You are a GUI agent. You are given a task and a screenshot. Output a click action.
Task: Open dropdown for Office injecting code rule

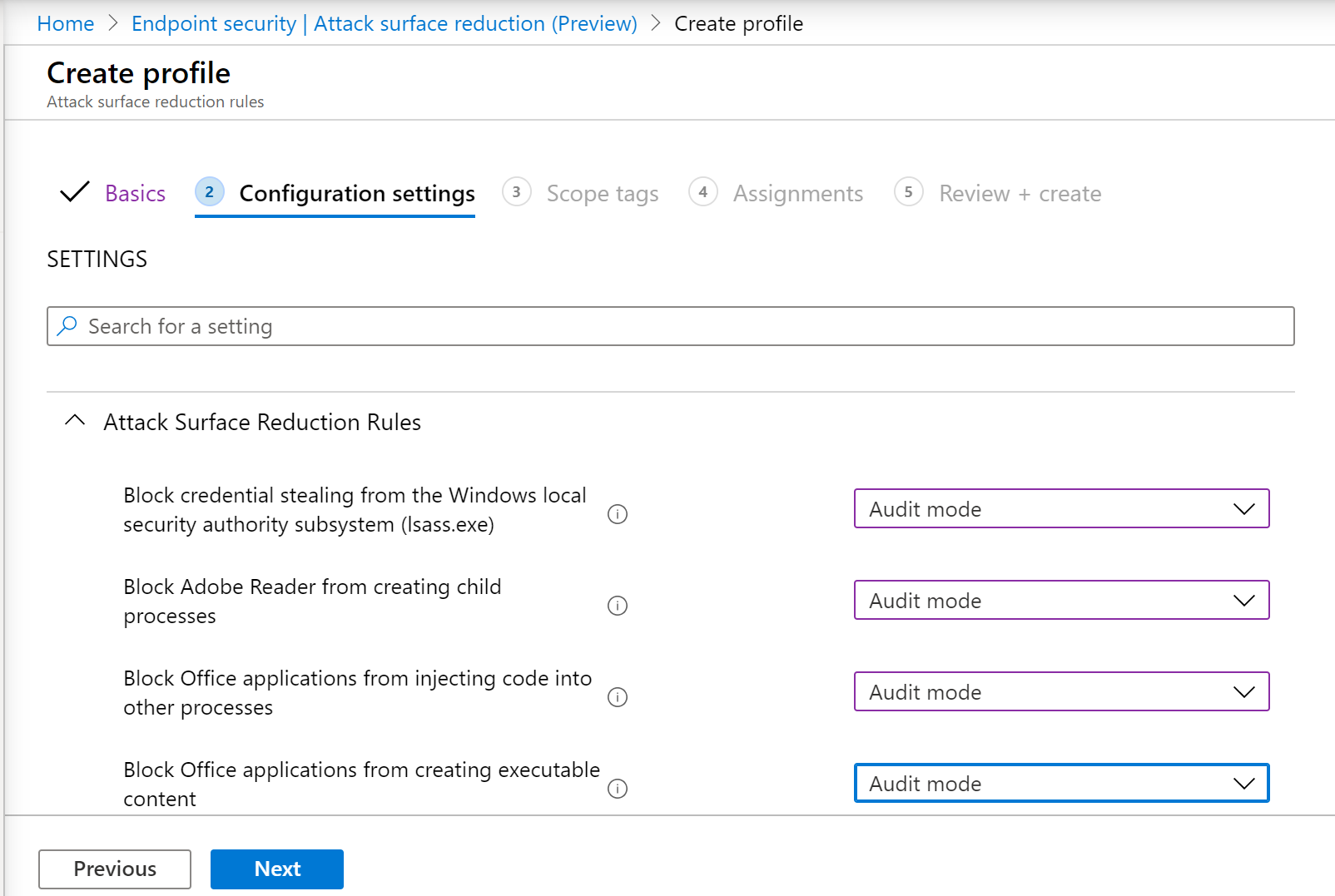[x=1061, y=691]
